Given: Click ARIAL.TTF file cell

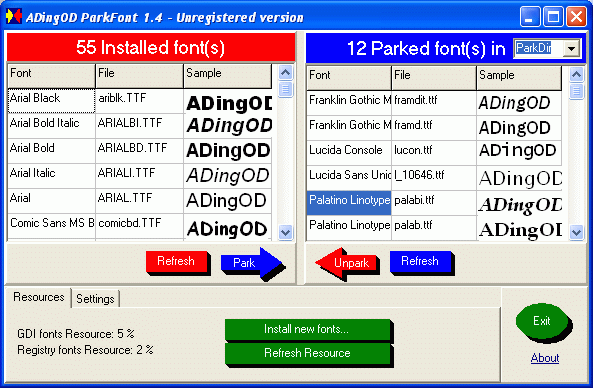Looking at the screenshot, I should (139, 200).
